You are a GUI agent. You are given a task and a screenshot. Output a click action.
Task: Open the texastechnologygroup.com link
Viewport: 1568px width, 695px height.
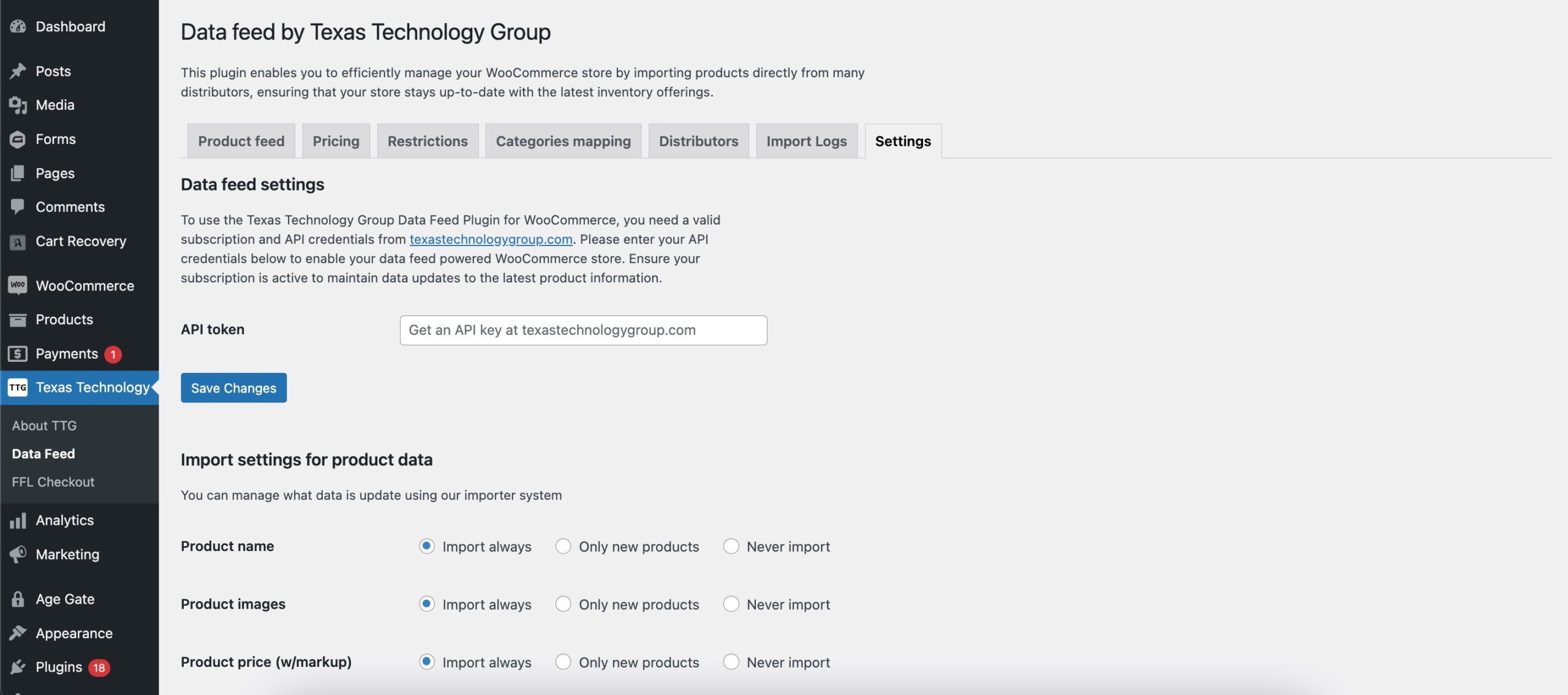point(491,239)
